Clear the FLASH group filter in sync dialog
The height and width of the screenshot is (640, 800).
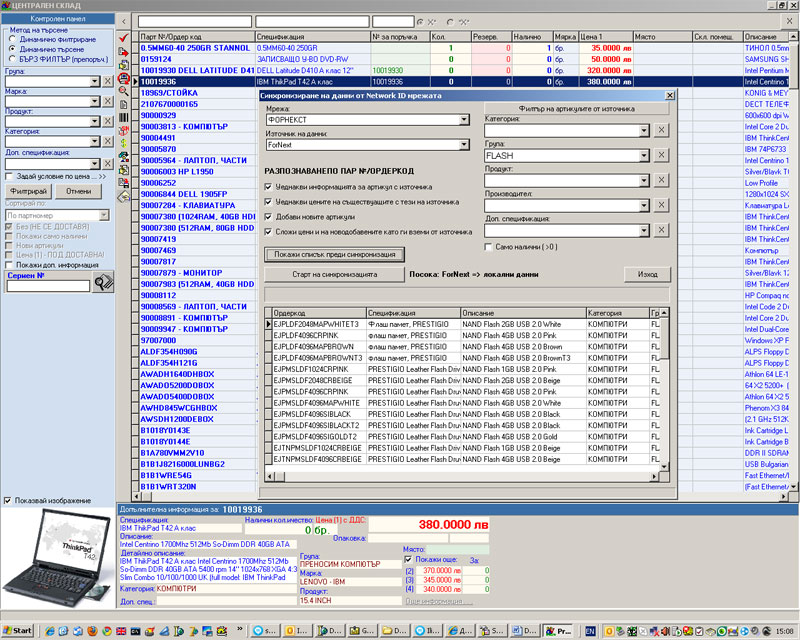[x=661, y=155]
